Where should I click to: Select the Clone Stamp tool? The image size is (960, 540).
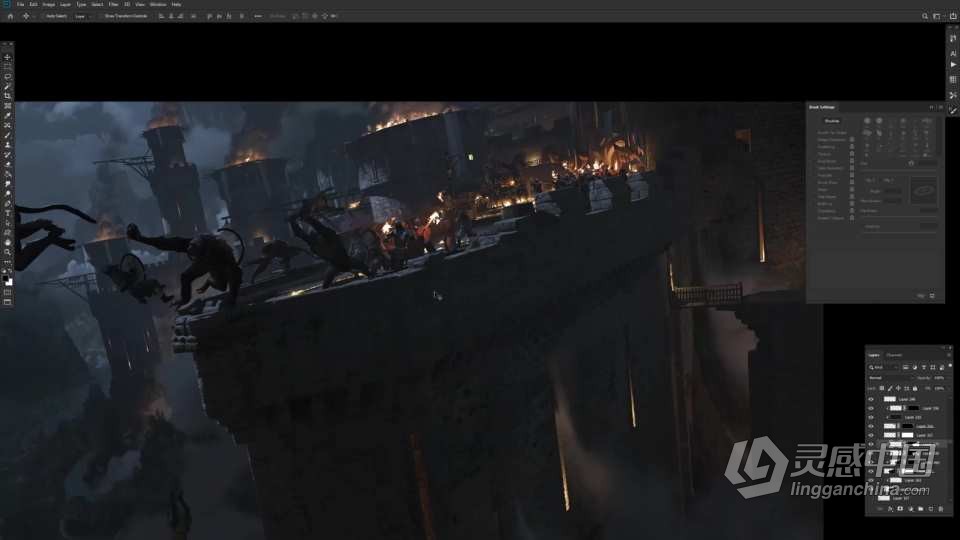tap(7, 144)
